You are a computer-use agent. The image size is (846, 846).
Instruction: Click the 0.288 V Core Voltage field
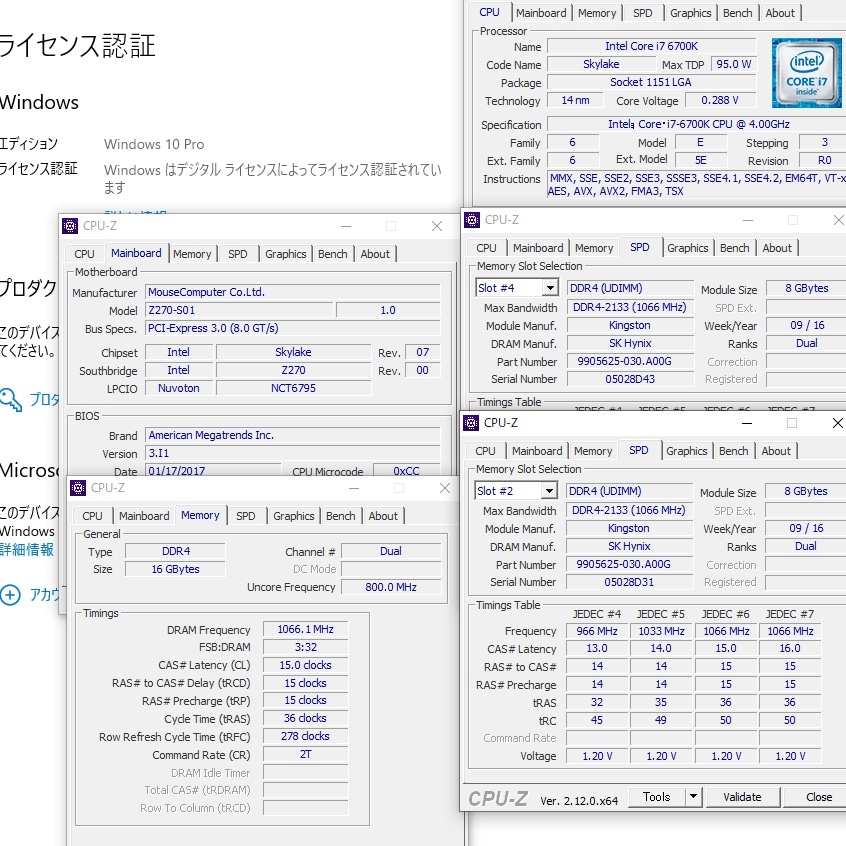click(x=720, y=100)
